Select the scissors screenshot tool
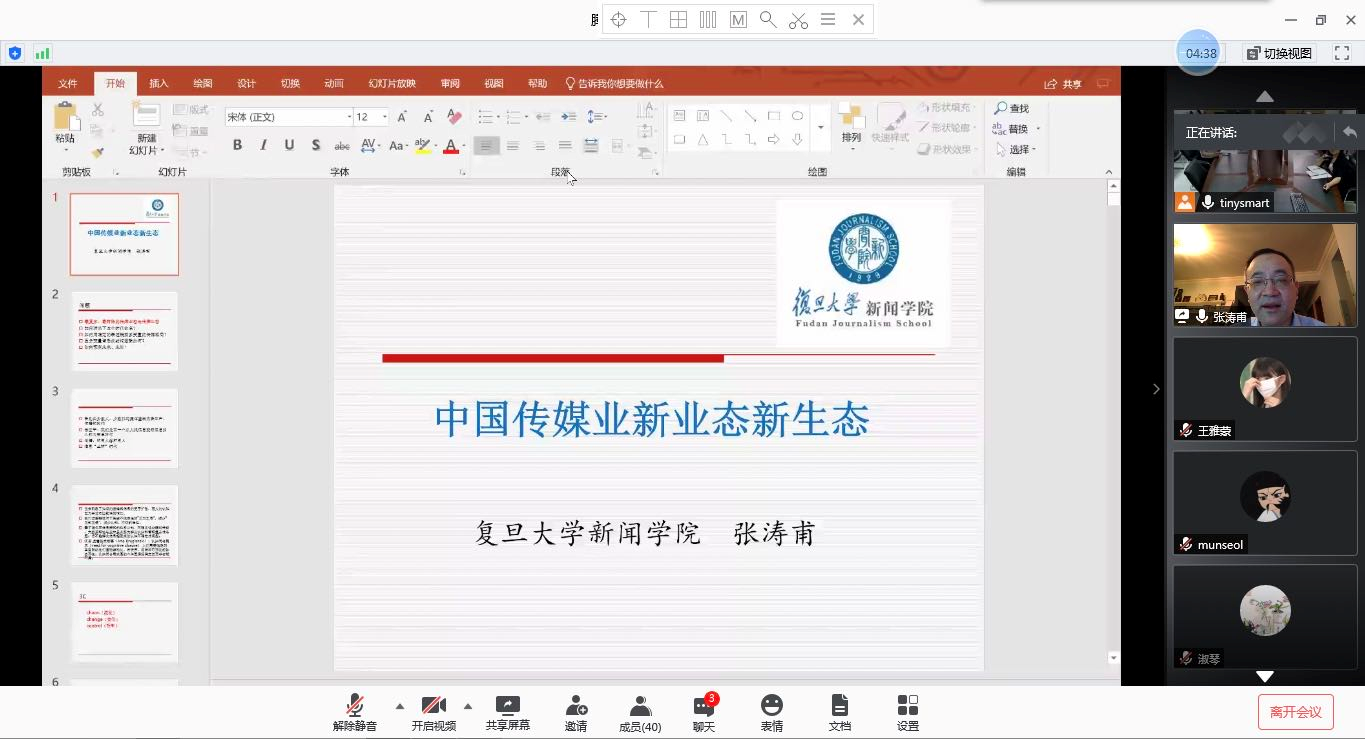 [798, 19]
